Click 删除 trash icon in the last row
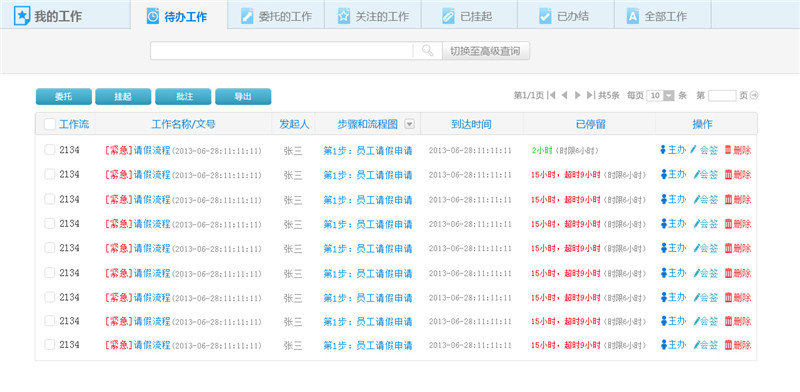 click(728, 345)
